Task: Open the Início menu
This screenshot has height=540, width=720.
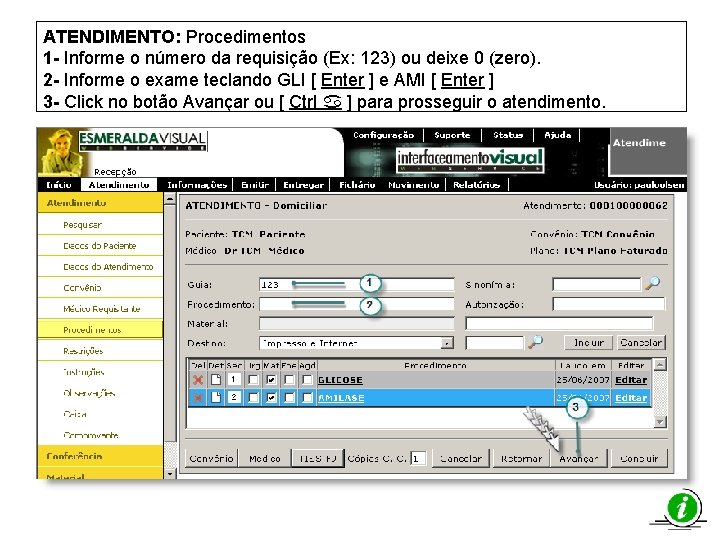Action: click(59, 185)
